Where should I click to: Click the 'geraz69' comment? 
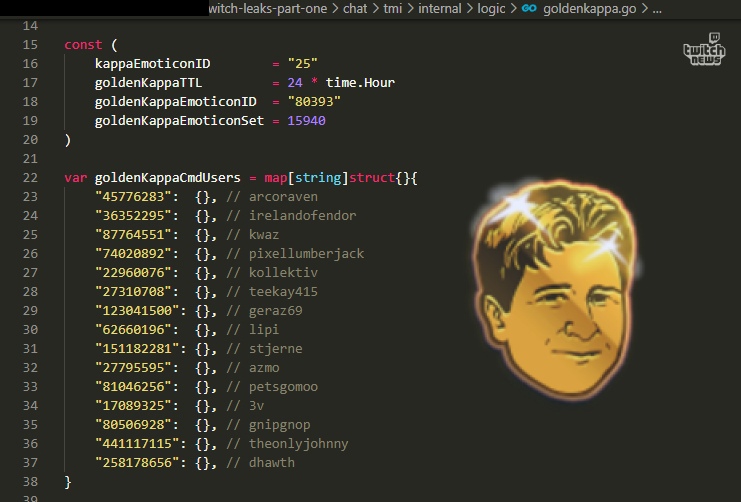276,311
